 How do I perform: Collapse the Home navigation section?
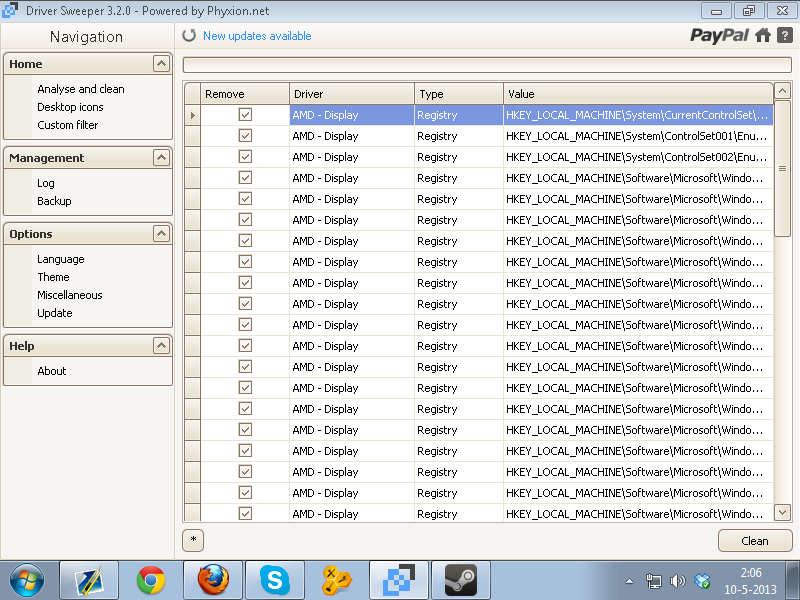(x=161, y=64)
